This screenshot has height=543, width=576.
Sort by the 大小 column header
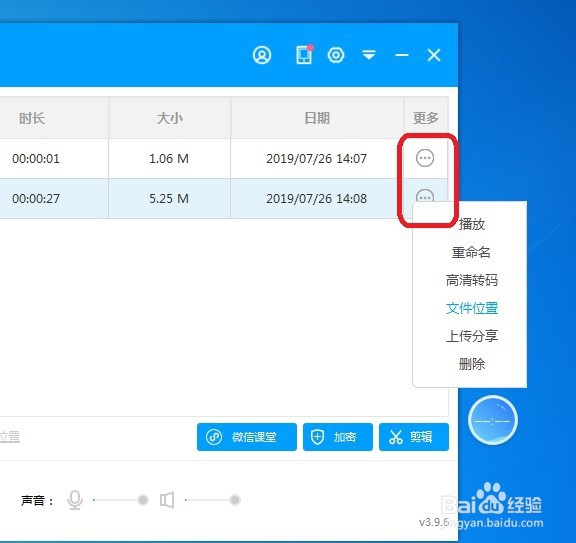click(x=170, y=118)
